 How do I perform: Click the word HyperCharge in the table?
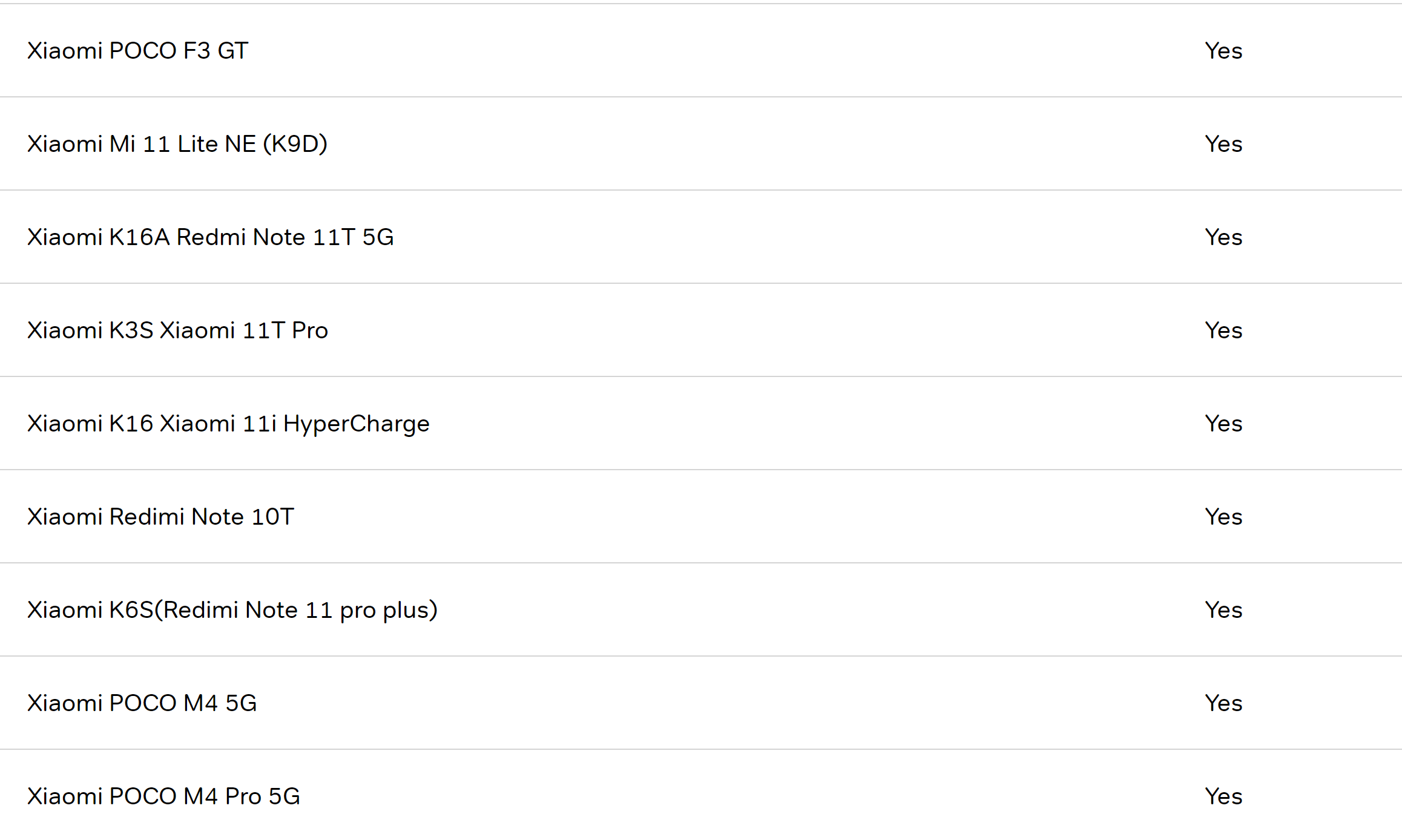[x=357, y=424]
